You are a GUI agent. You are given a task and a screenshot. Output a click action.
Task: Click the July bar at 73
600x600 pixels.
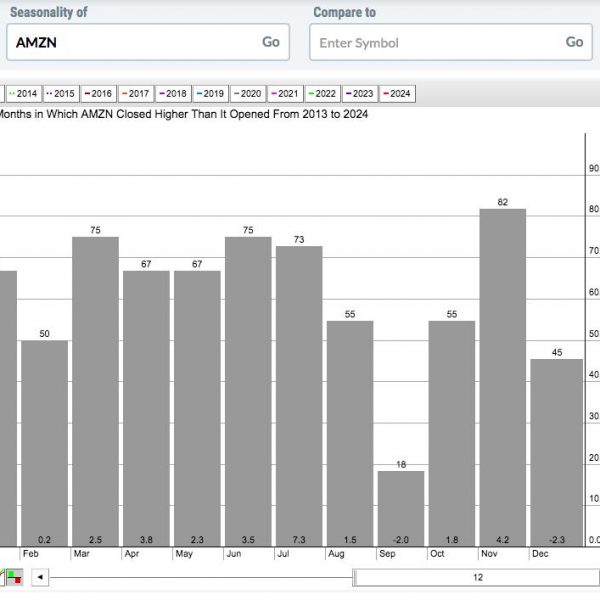click(299, 396)
